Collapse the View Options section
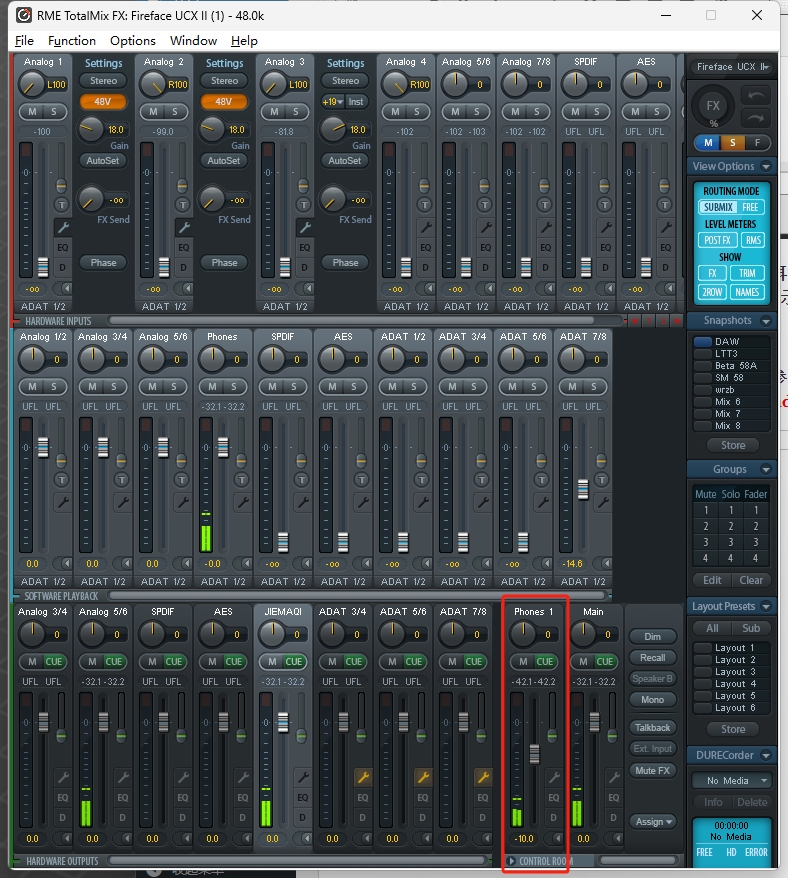The width and height of the screenshot is (788, 878). point(766,166)
